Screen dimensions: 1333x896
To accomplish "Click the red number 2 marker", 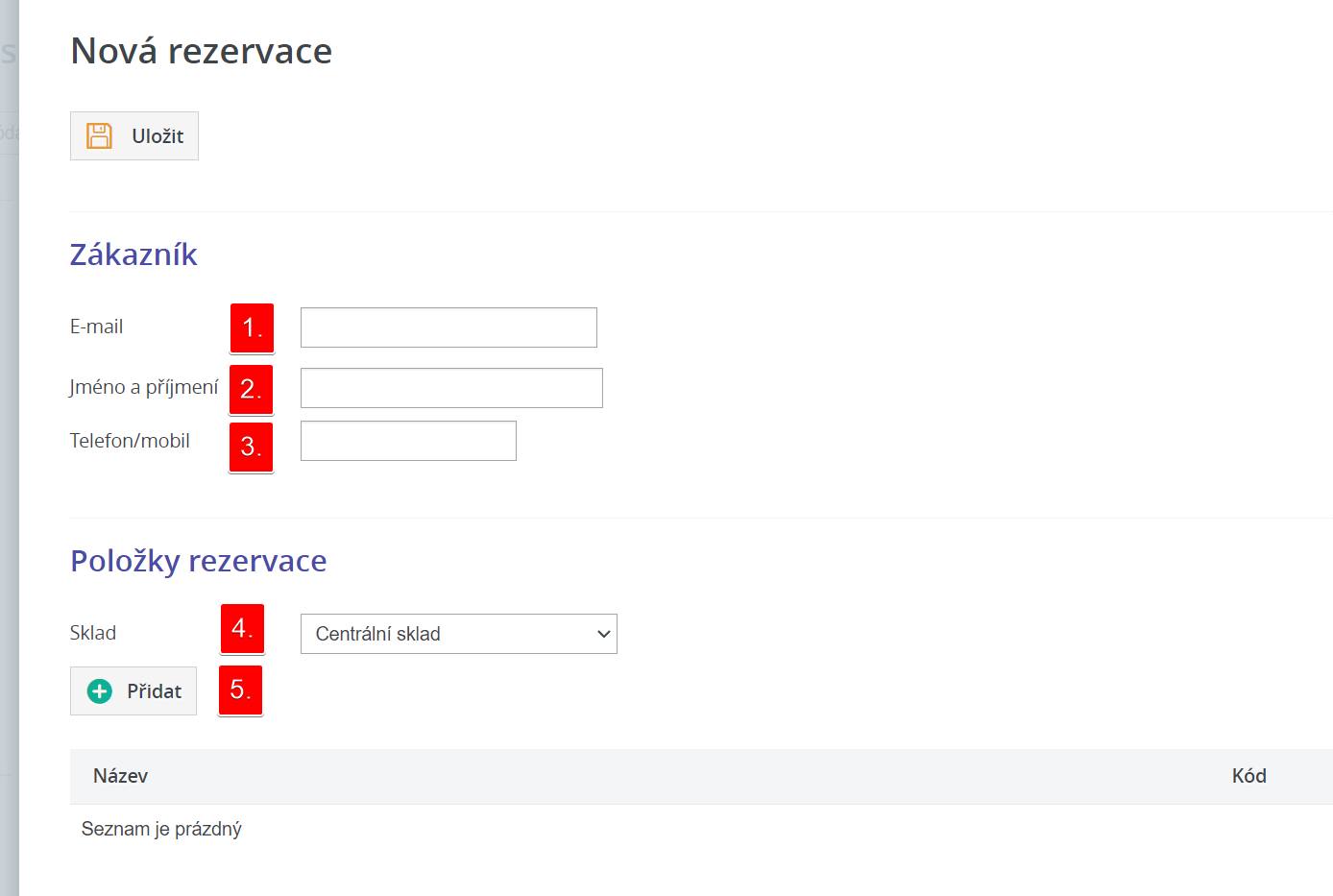I will click(x=251, y=389).
